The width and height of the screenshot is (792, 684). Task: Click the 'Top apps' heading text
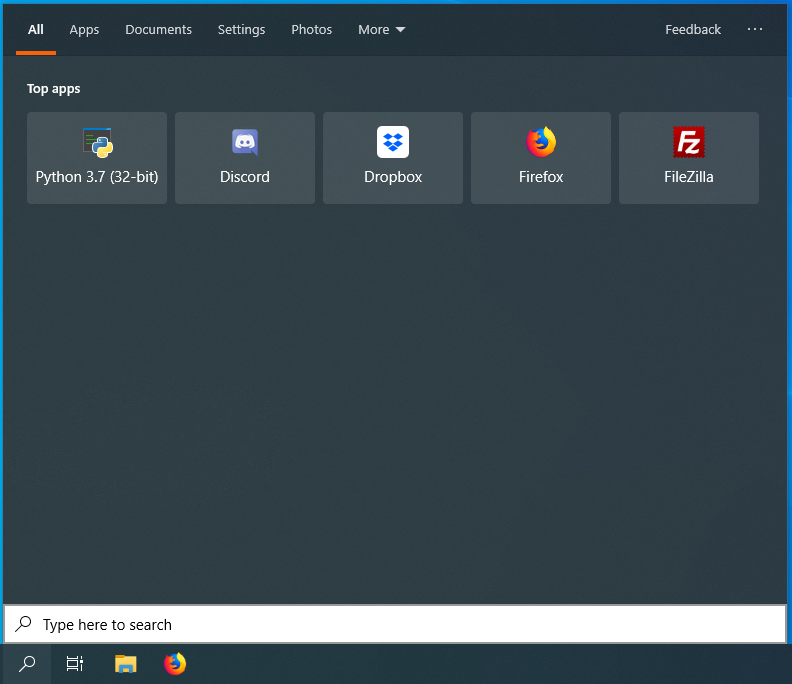[x=54, y=89]
